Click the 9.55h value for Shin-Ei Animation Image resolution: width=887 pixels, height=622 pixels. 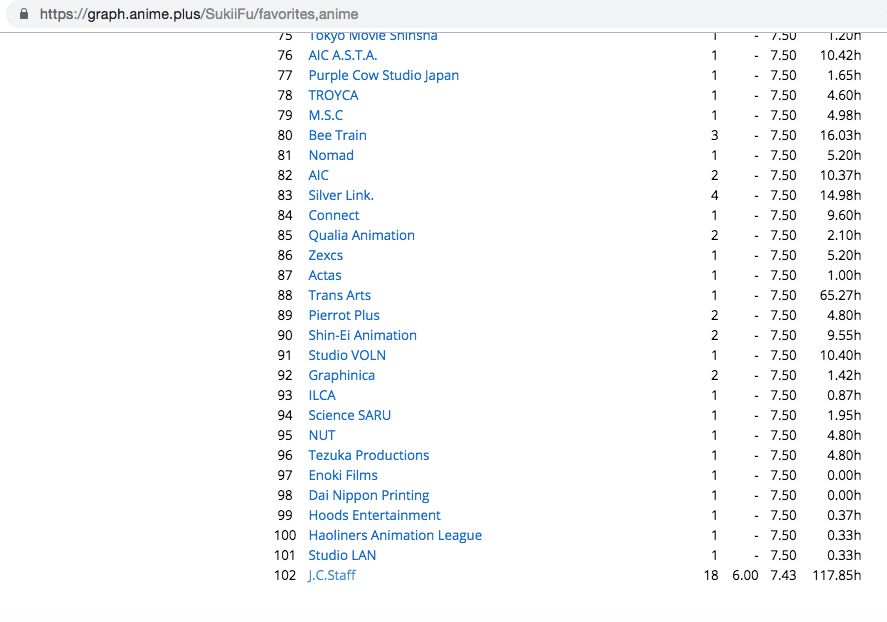844,335
